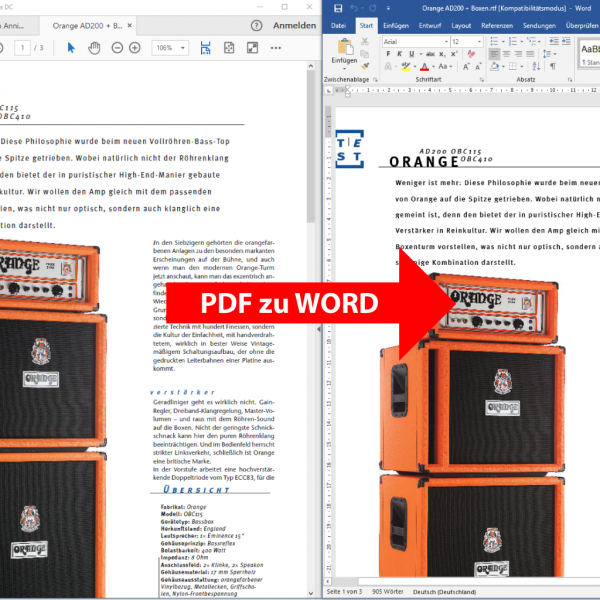Save the Word document with the disk icon
Image resolution: width=600 pixels, height=600 pixels.
click(338, 8)
